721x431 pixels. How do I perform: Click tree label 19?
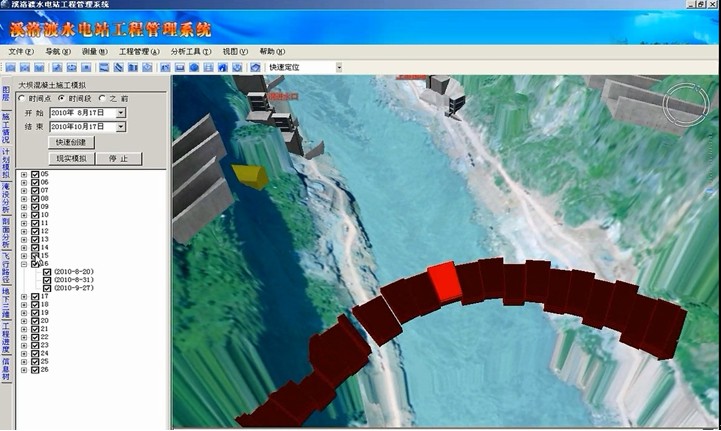tap(45, 313)
